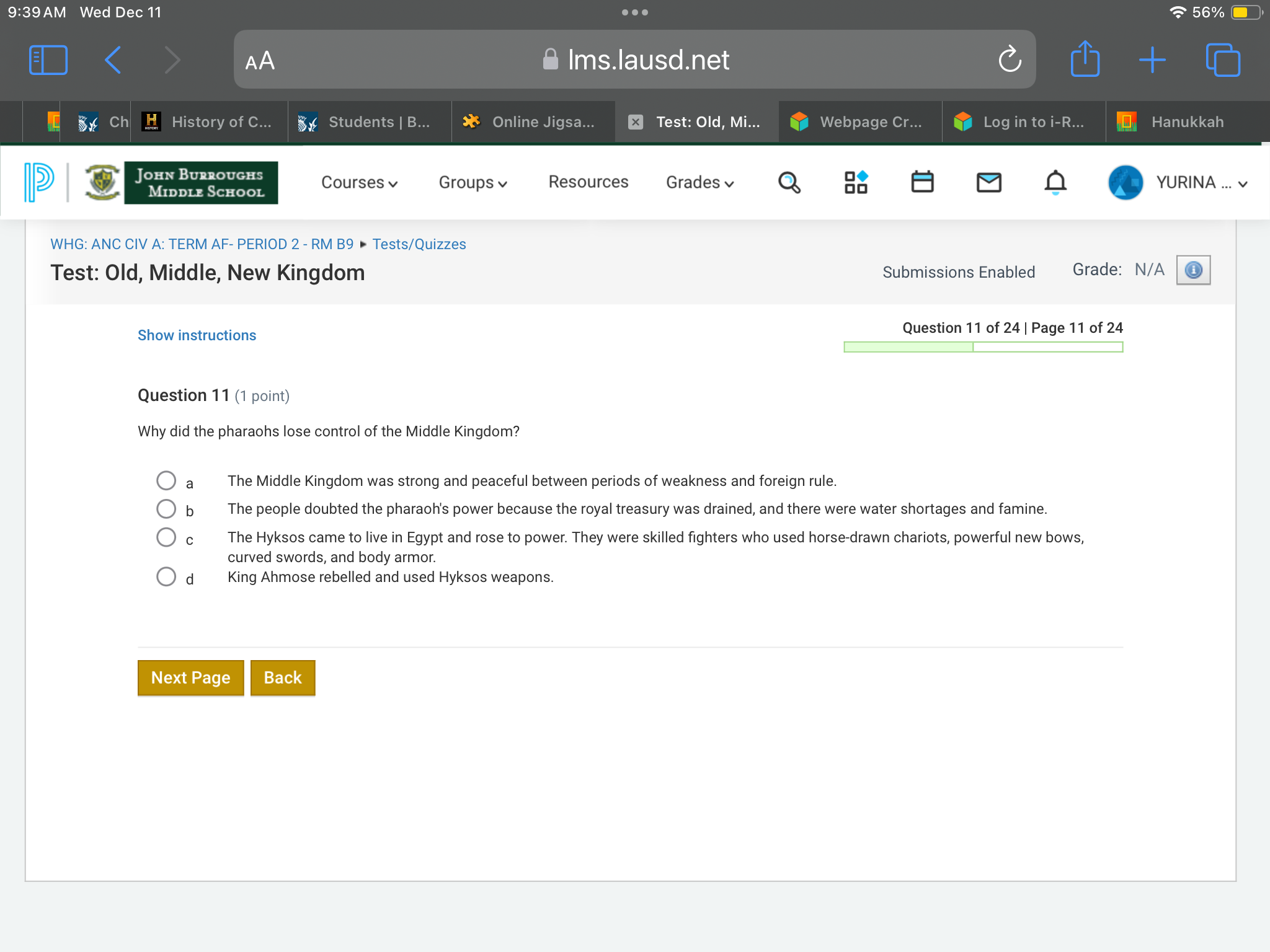The image size is (1270, 952).
Task: Switch to the Log in to i-R... tab
Action: 1024,122
